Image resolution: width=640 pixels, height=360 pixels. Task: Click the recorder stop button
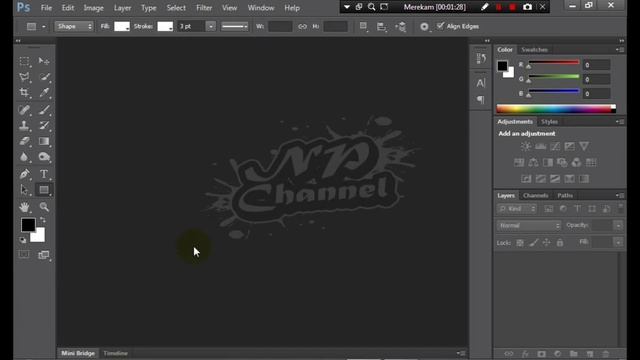click(x=513, y=7)
